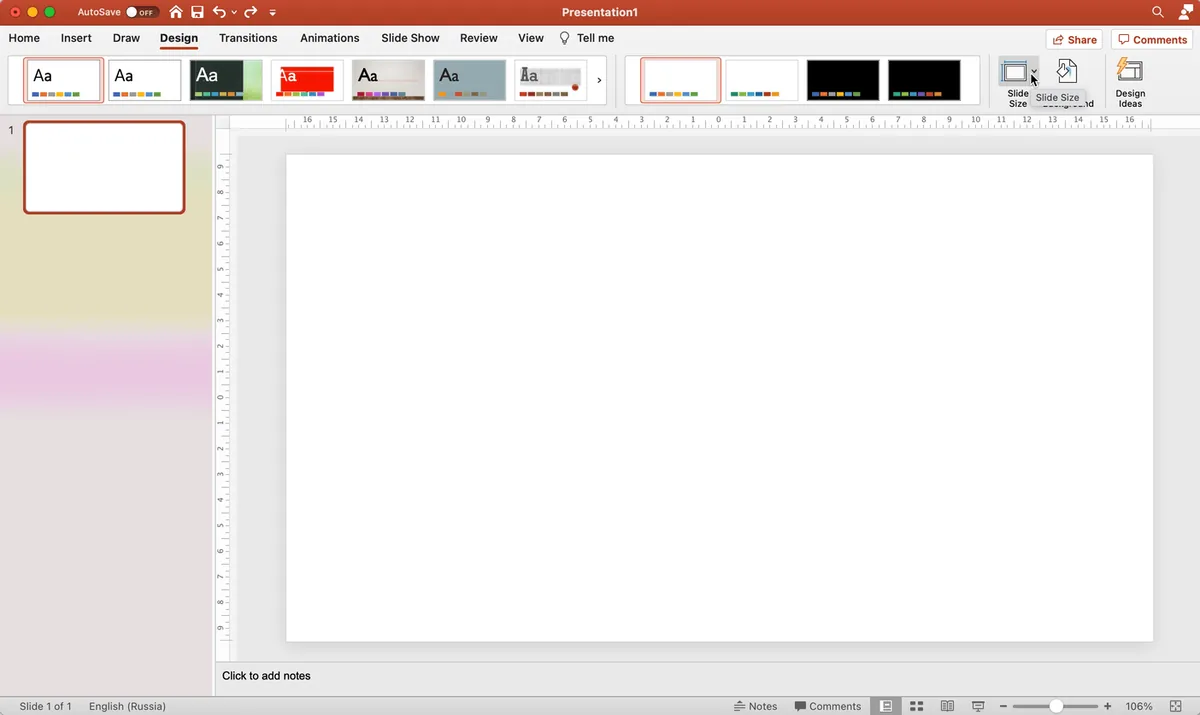Undo the last action
The width and height of the screenshot is (1200, 715).
coord(219,12)
